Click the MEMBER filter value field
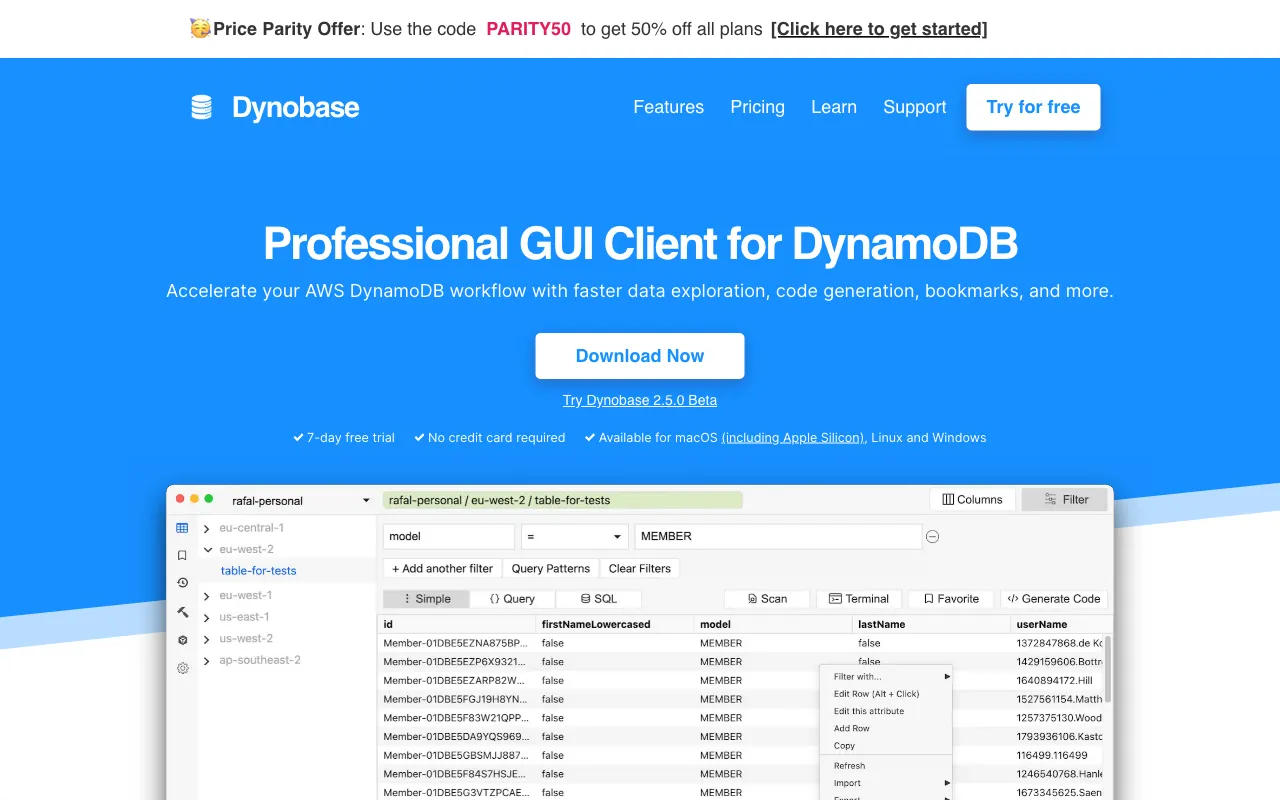Screen dimensions: 1280x800 click(778, 537)
